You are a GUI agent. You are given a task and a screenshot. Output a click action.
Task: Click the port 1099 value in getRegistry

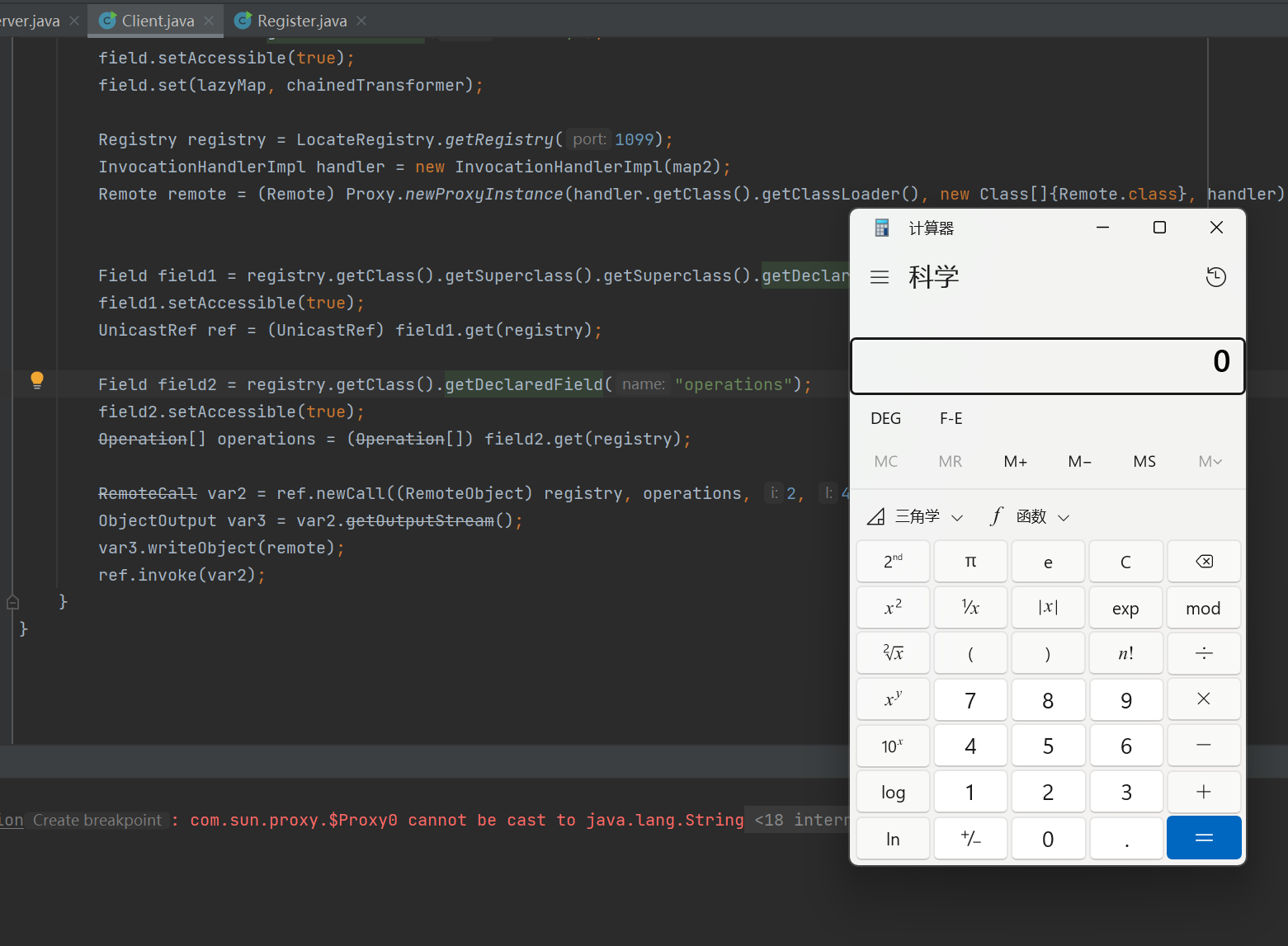point(634,139)
